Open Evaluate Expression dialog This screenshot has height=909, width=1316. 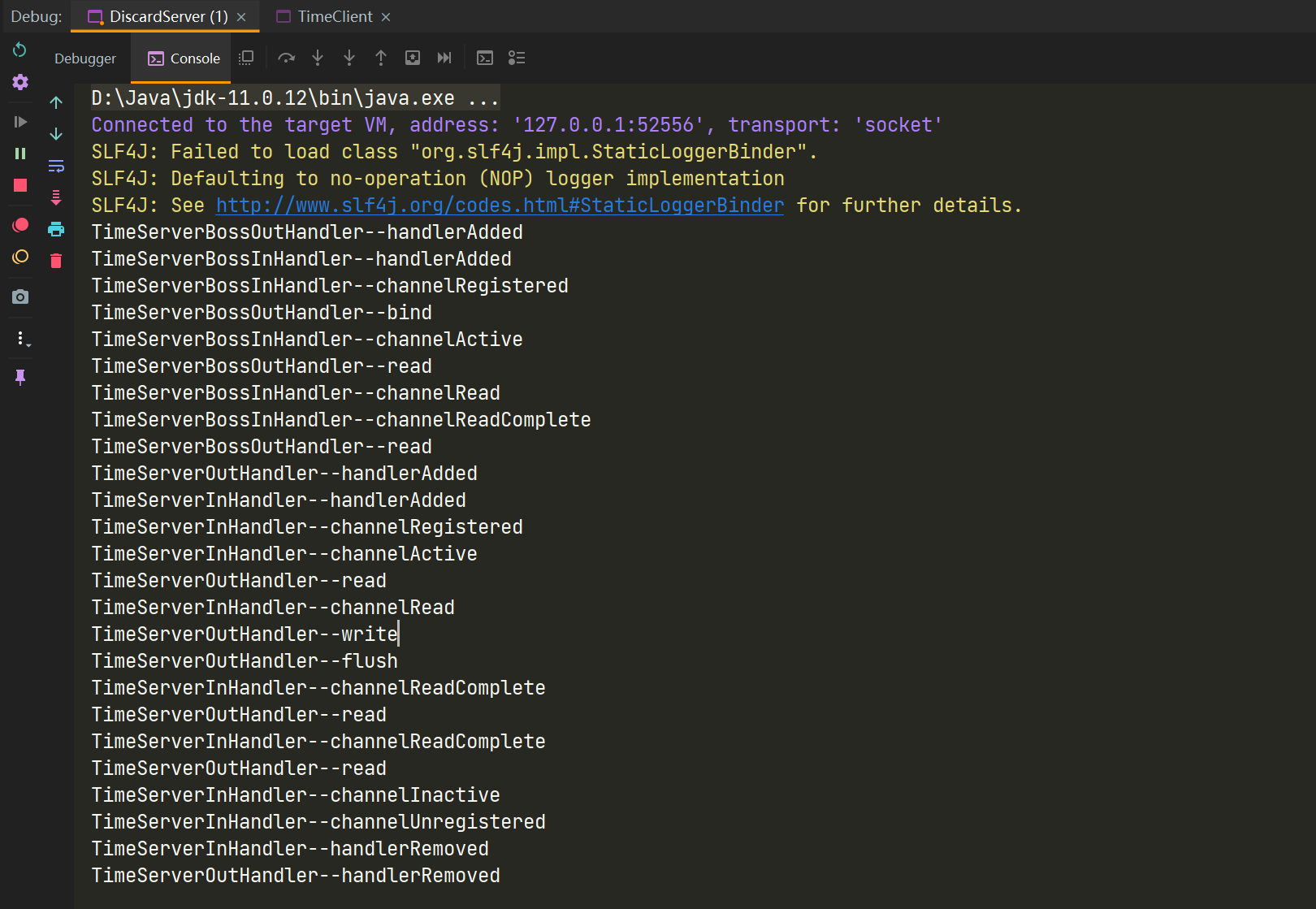[x=485, y=58]
